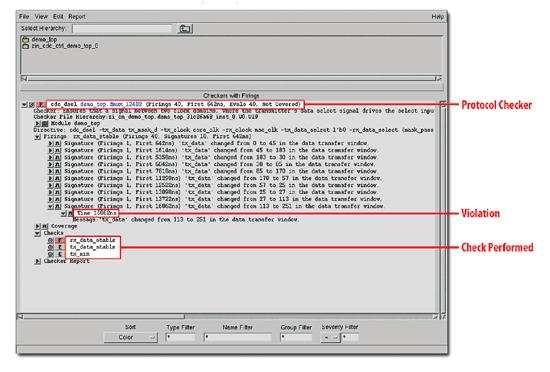The width and height of the screenshot is (550, 372).
Task: Toggle the circular marker beside tx_min
Action: click(51, 254)
